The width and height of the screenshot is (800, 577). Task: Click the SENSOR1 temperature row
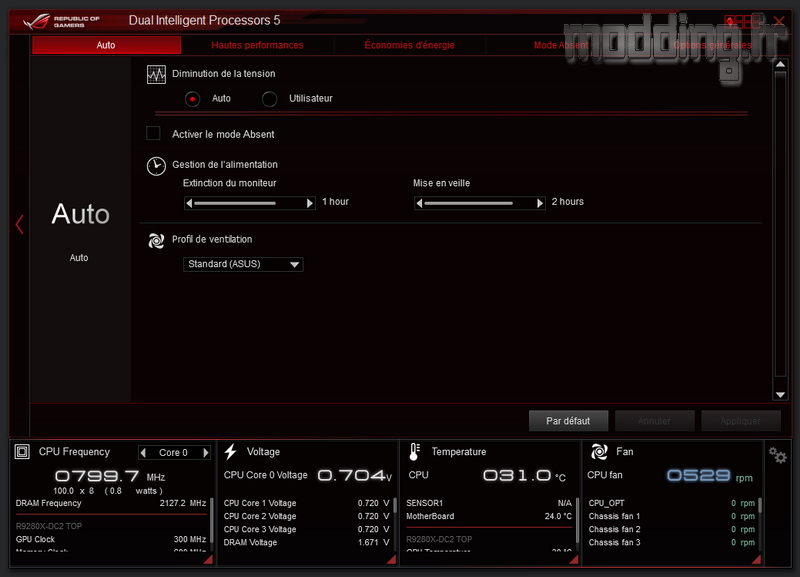click(x=489, y=503)
